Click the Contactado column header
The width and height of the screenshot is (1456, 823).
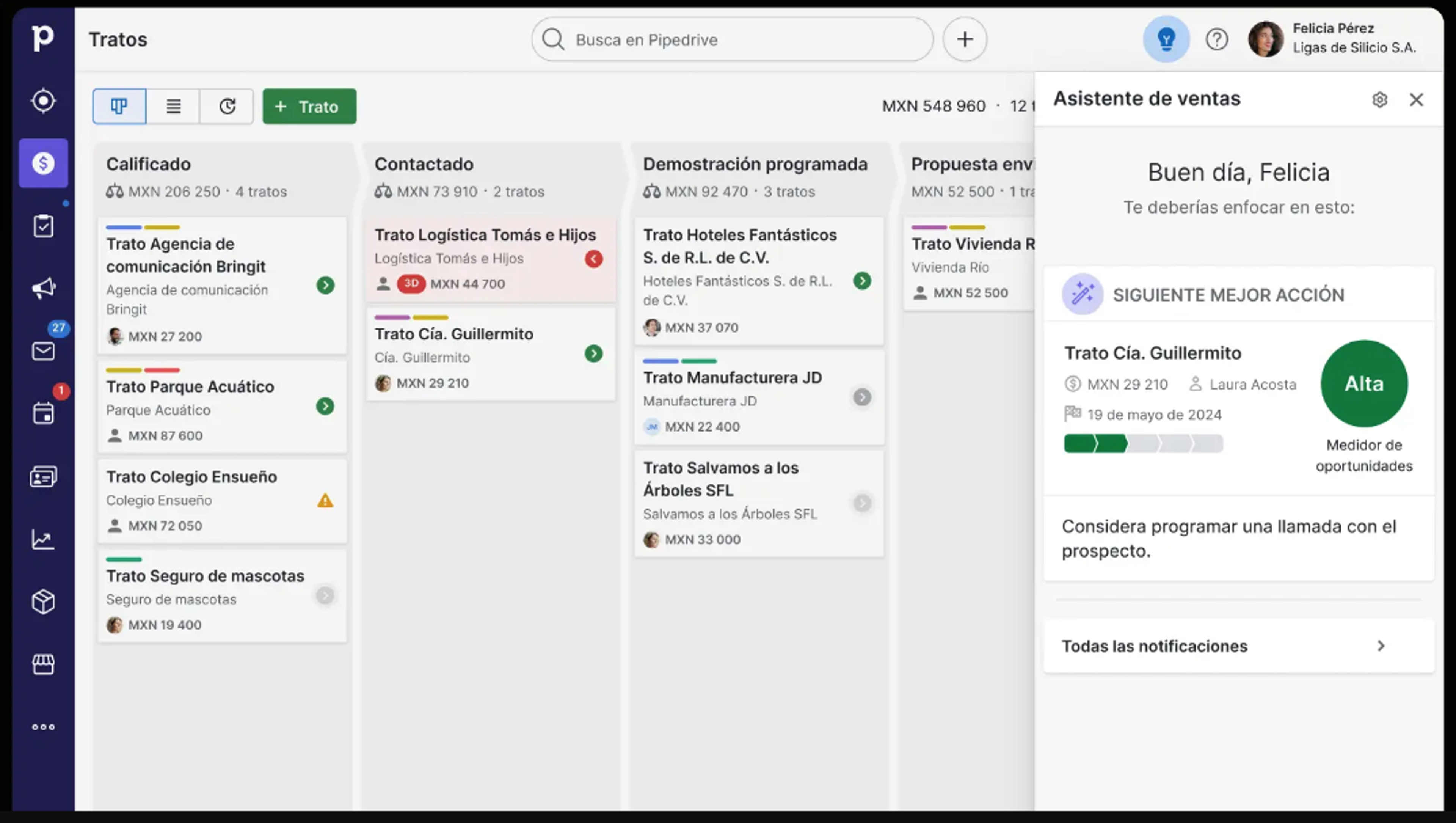tap(424, 164)
